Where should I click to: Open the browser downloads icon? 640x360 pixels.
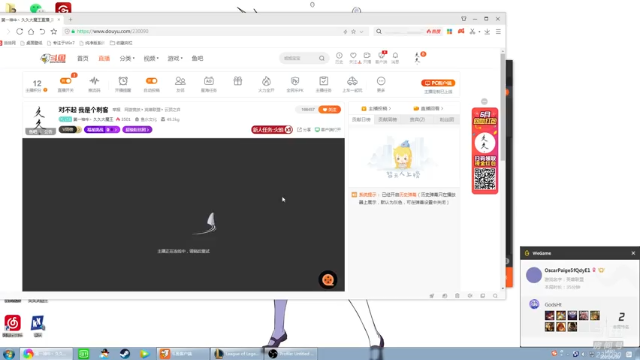click(x=487, y=31)
